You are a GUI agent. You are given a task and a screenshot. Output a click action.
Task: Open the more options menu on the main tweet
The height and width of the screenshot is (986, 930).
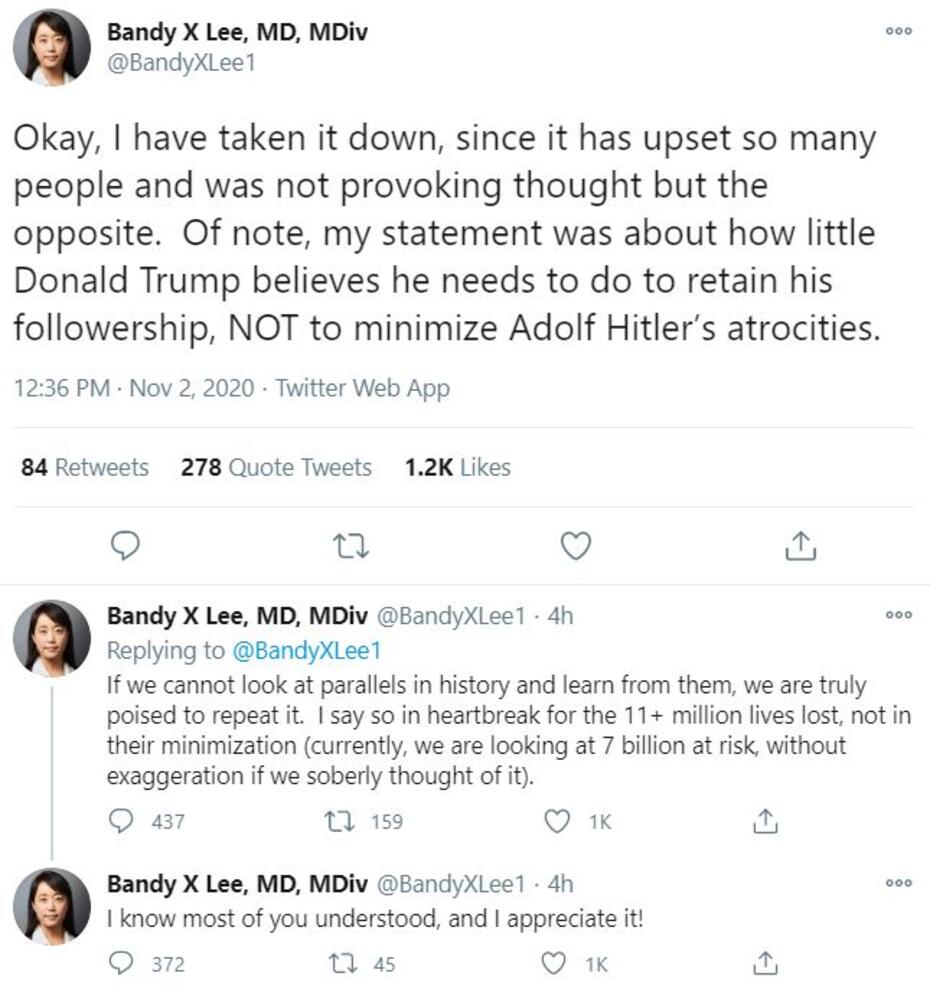pos(900,32)
